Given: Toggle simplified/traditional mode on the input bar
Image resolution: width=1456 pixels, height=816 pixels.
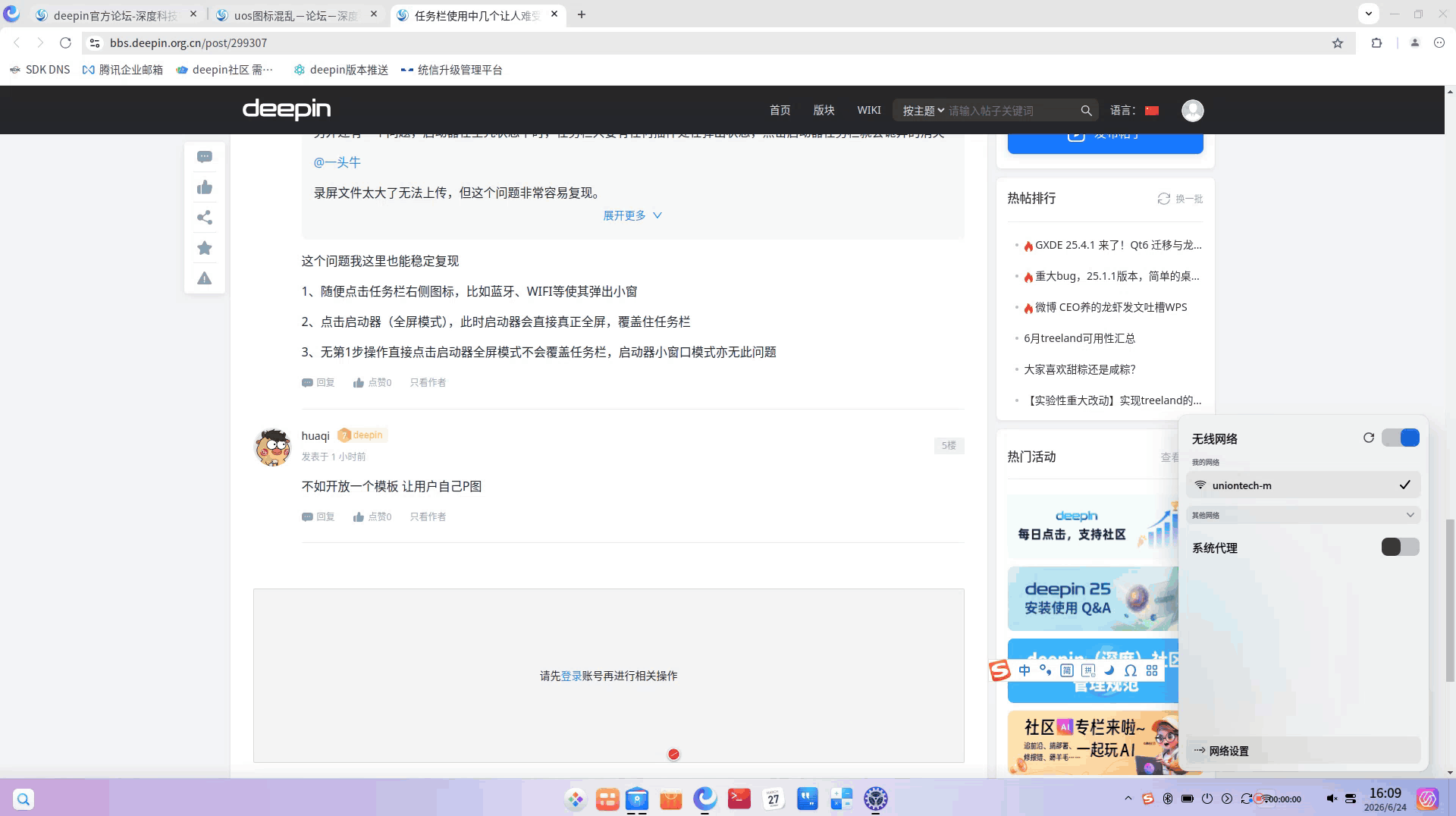Looking at the screenshot, I should [x=1067, y=670].
